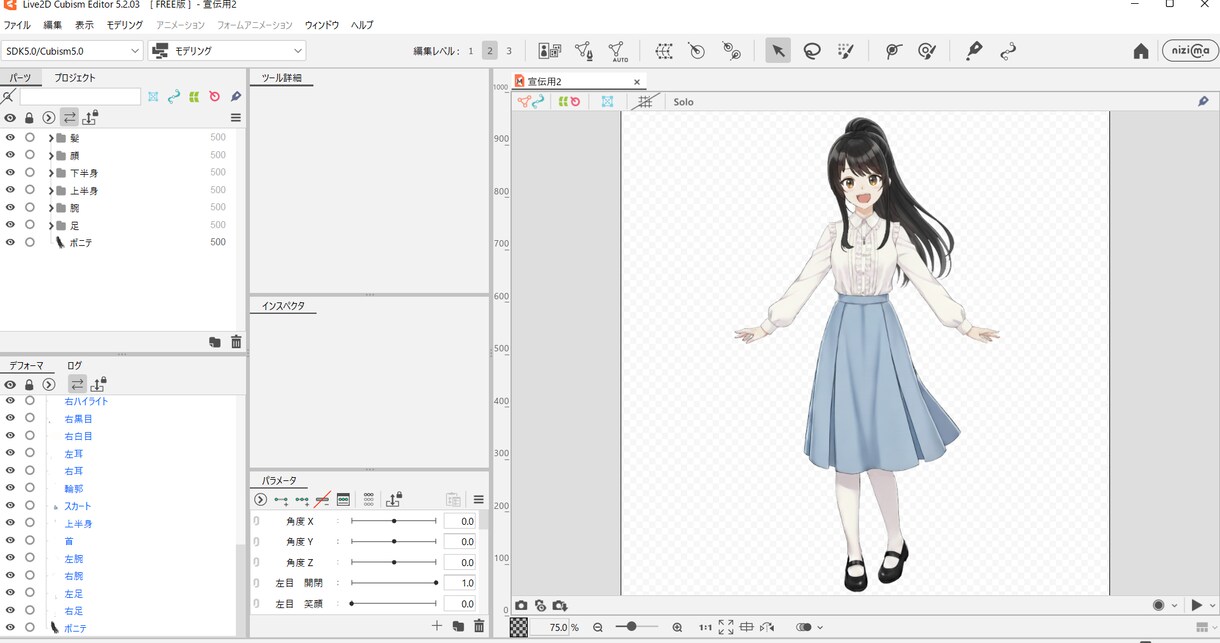Screen dimensions: 1220x643
Task: Create a warp deformer
Action: (x=664, y=51)
